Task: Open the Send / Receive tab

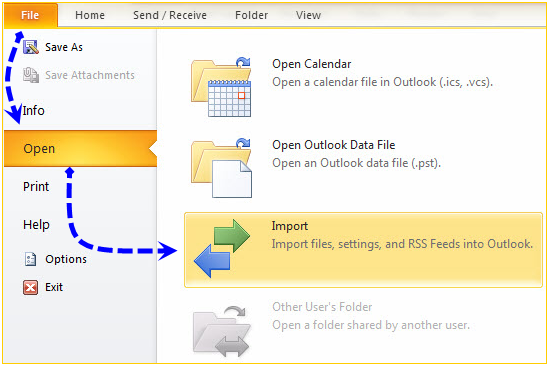Action: pyautogui.click(x=170, y=15)
